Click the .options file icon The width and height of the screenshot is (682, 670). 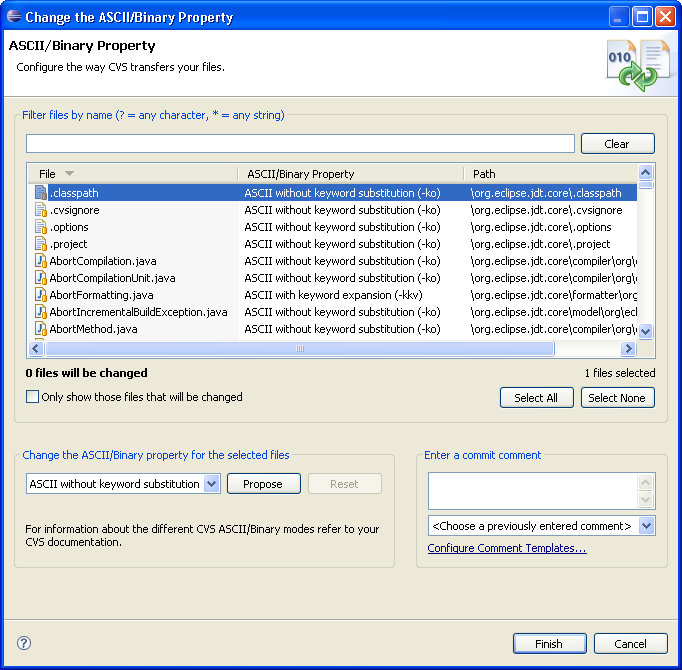(41, 227)
